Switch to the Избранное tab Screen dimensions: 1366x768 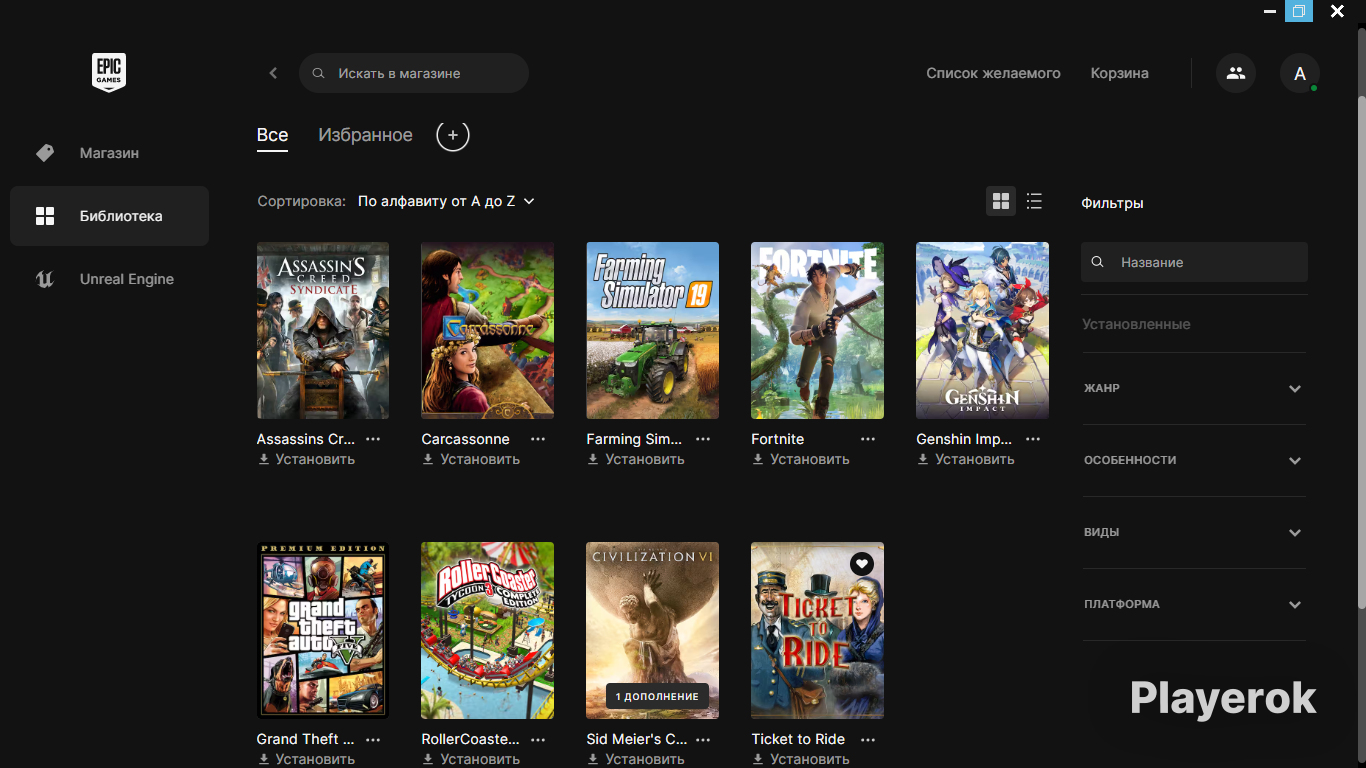click(x=365, y=135)
